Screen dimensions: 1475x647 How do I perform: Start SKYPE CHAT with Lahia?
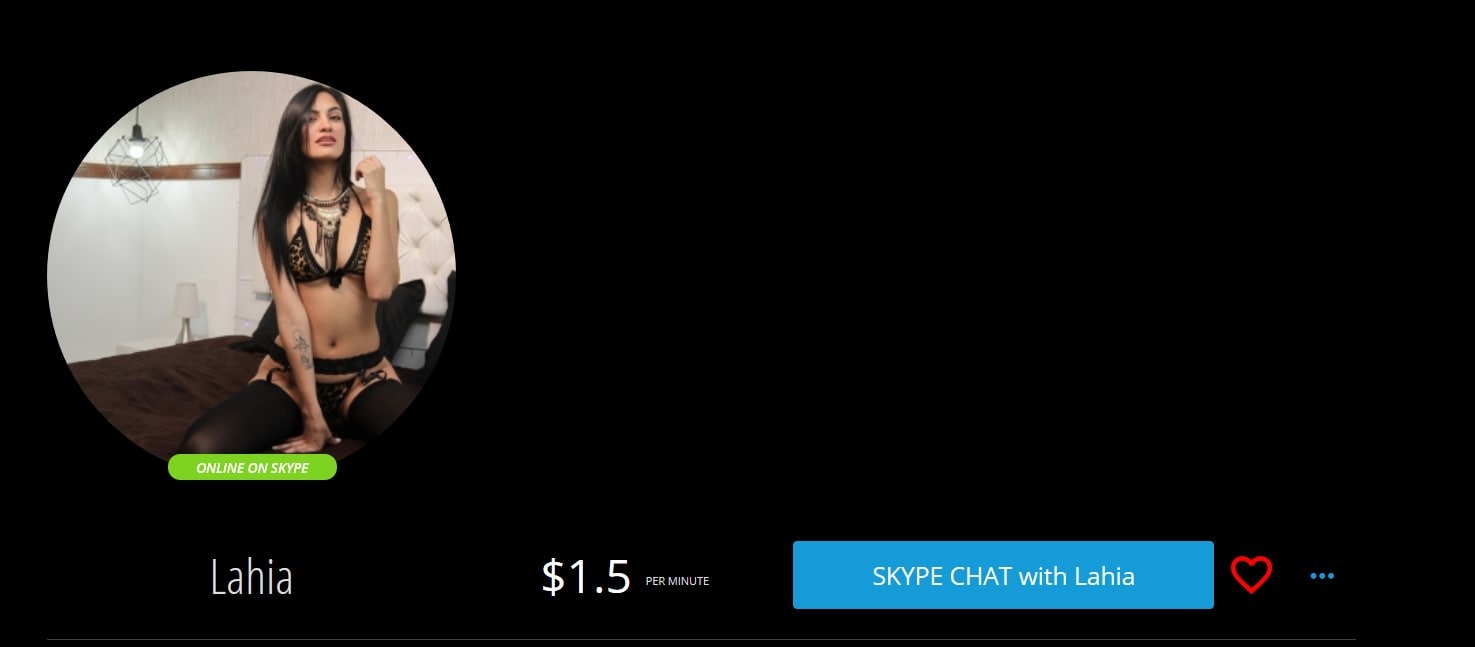pyautogui.click(x=1003, y=575)
